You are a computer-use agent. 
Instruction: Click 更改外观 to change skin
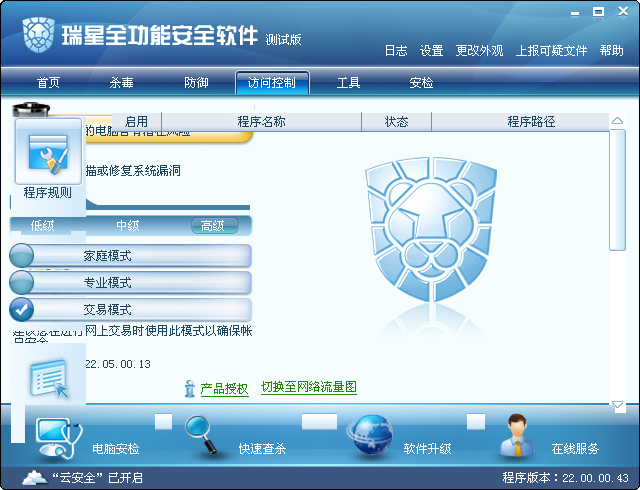pyautogui.click(x=479, y=51)
